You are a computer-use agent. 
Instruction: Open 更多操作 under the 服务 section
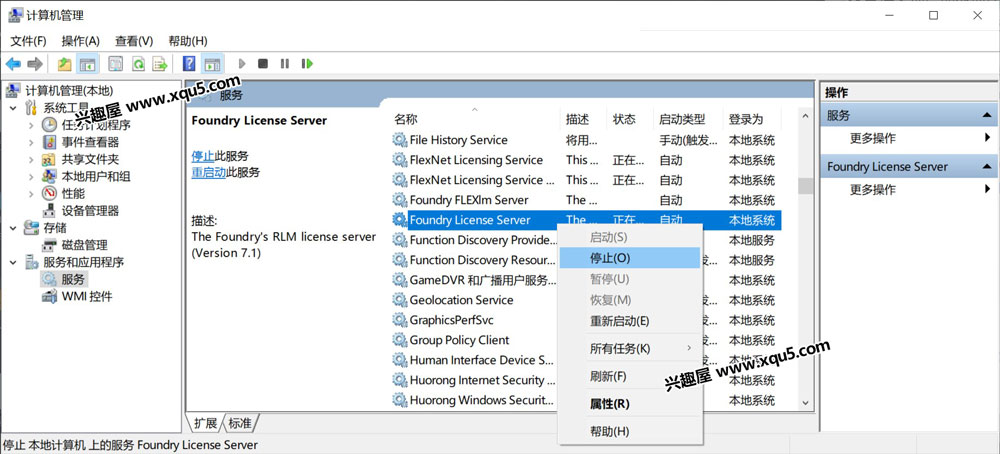(x=872, y=138)
